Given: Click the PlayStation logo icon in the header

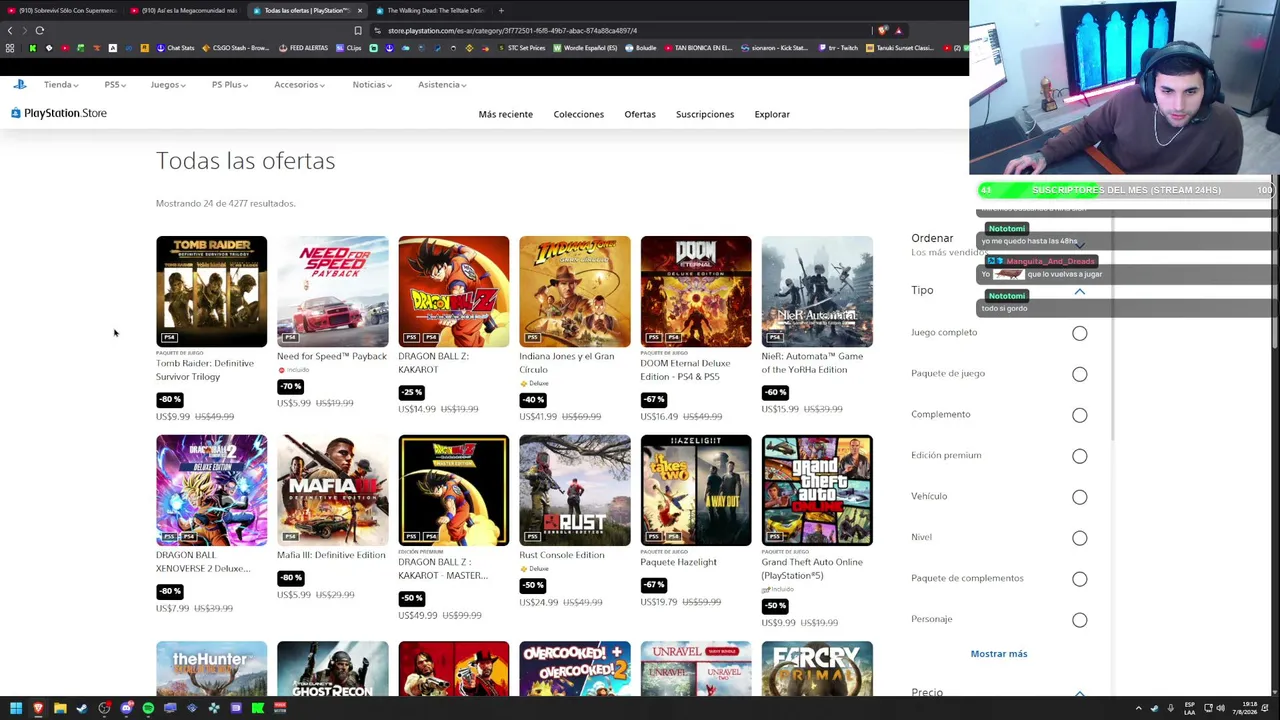Looking at the screenshot, I should pos(20,85).
